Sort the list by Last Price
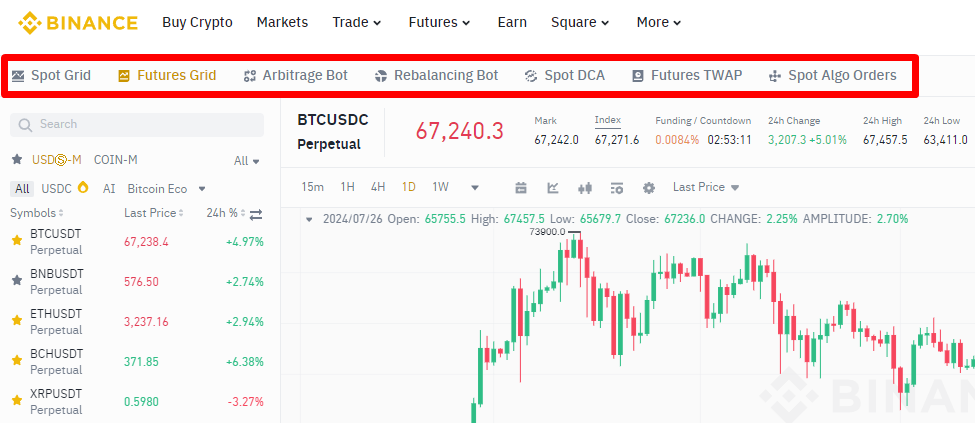975x423 pixels. coord(154,213)
